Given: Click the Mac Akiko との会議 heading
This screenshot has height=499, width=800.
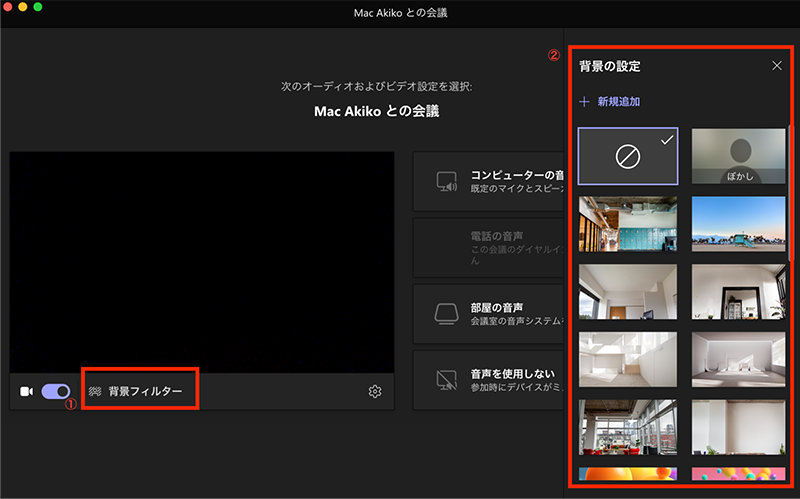Looking at the screenshot, I should pos(377,111).
